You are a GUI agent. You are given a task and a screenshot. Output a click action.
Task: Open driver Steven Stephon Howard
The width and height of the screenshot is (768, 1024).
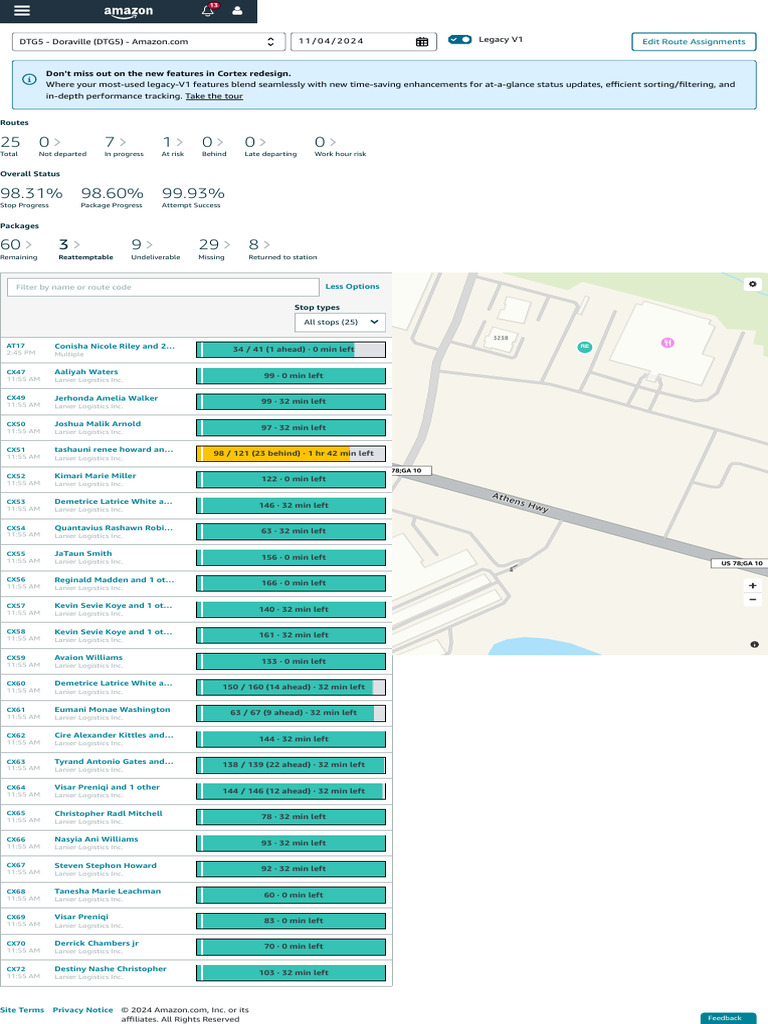point(105,865)
